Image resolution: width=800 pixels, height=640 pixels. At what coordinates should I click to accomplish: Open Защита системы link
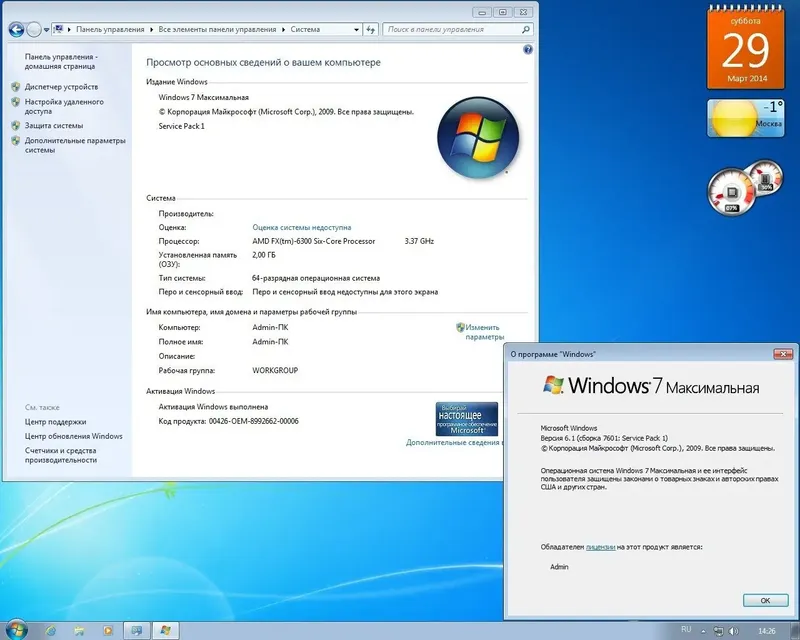pos(54,126)
